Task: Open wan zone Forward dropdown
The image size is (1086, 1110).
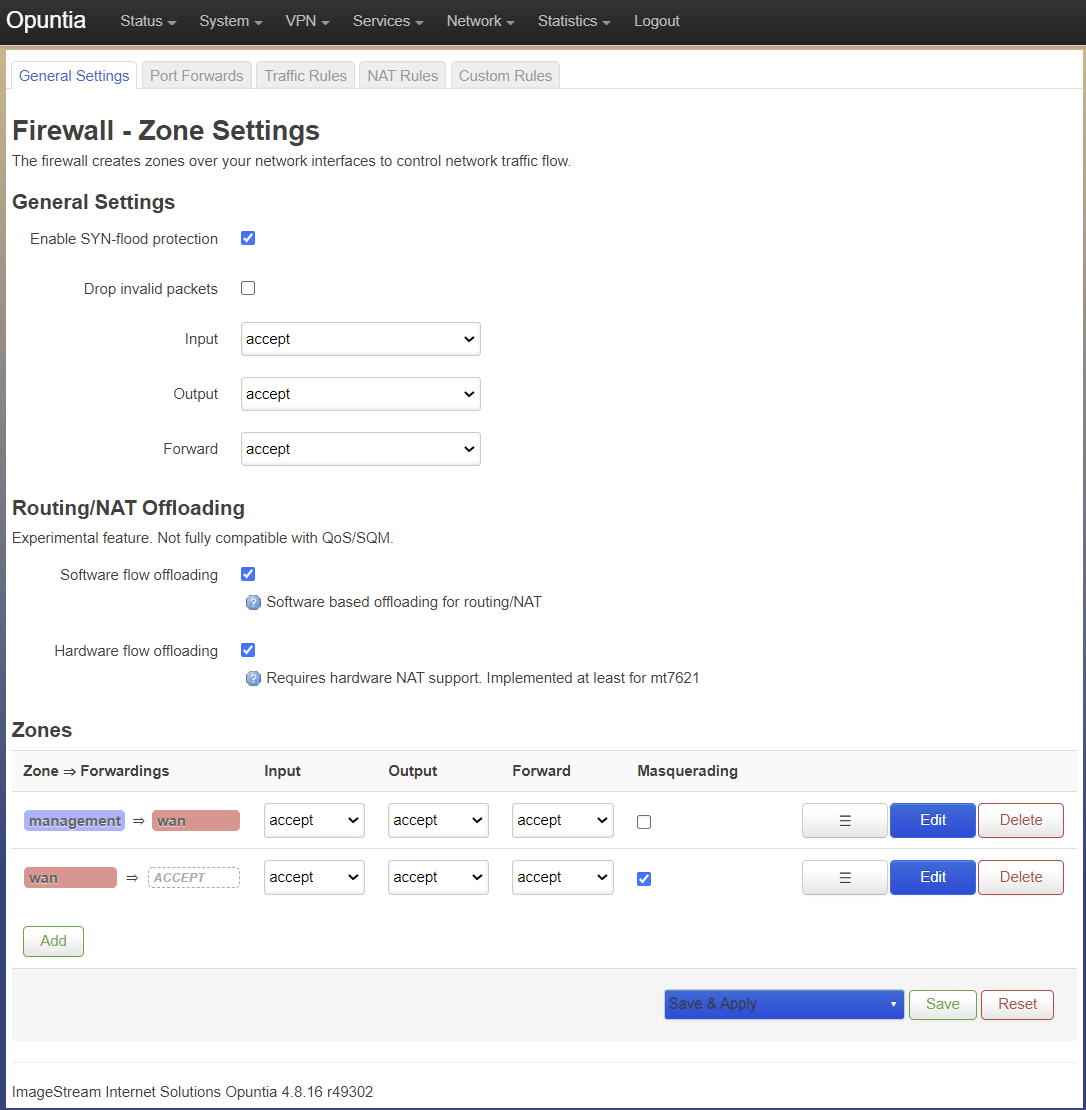Action: pyautogui.click(x=563, y=877)
